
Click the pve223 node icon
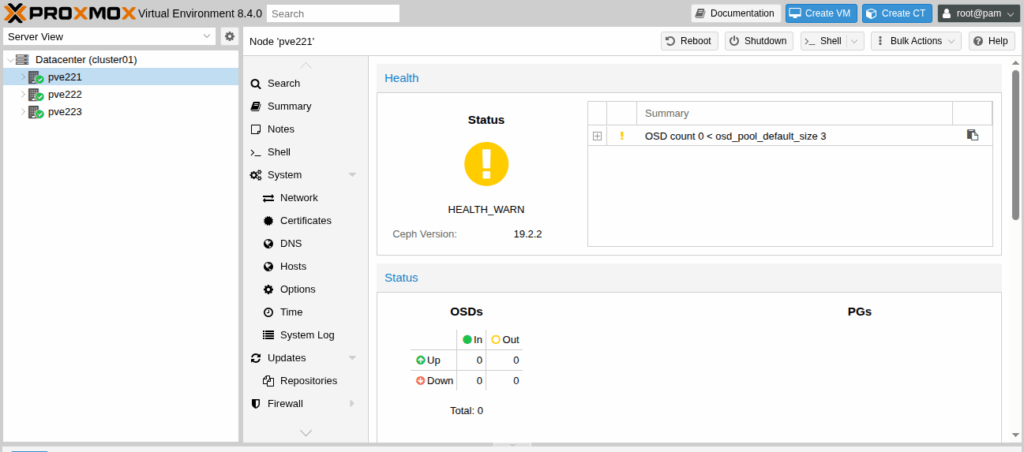tap(36, 112)
